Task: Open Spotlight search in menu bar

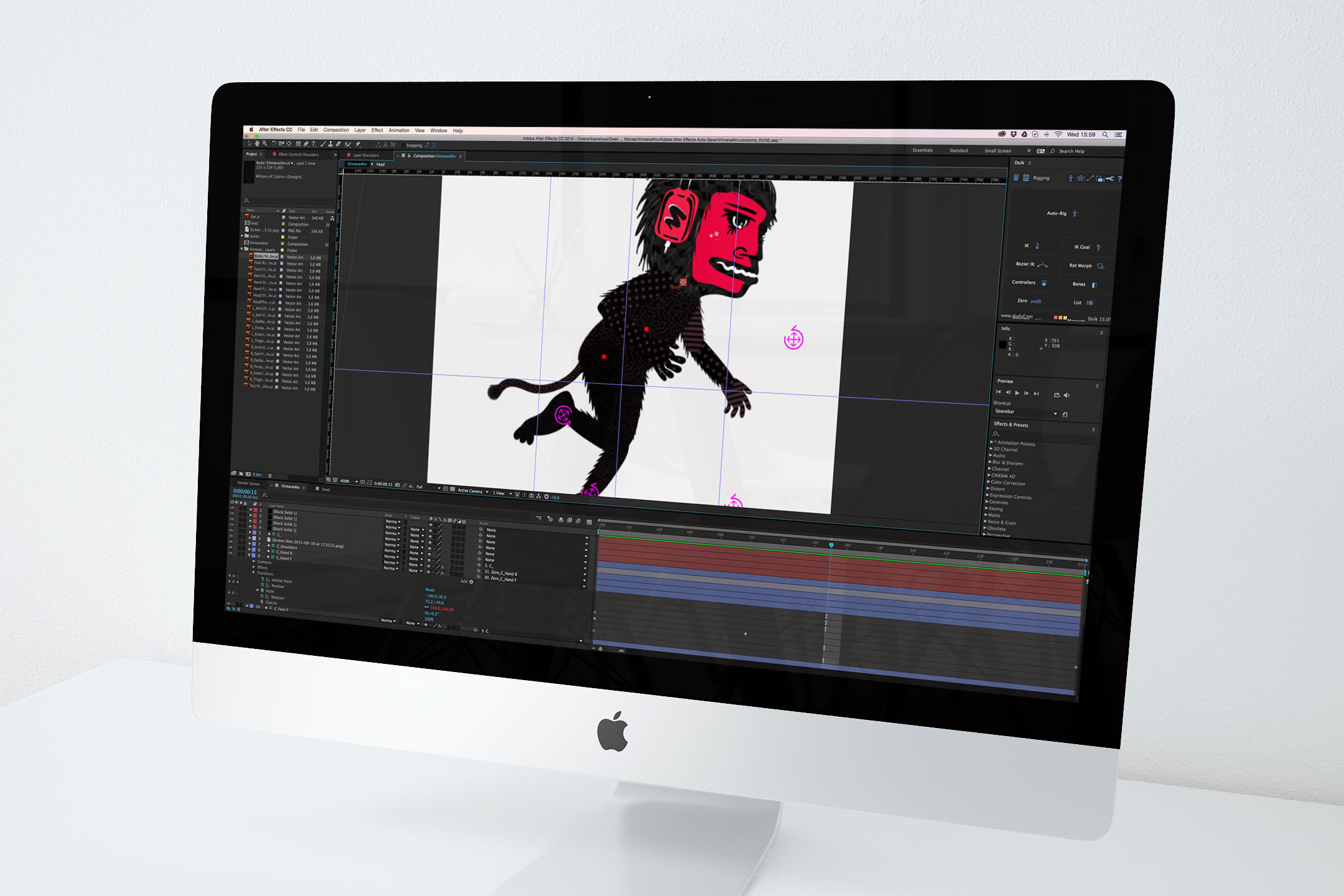Action: (1105, 134)
